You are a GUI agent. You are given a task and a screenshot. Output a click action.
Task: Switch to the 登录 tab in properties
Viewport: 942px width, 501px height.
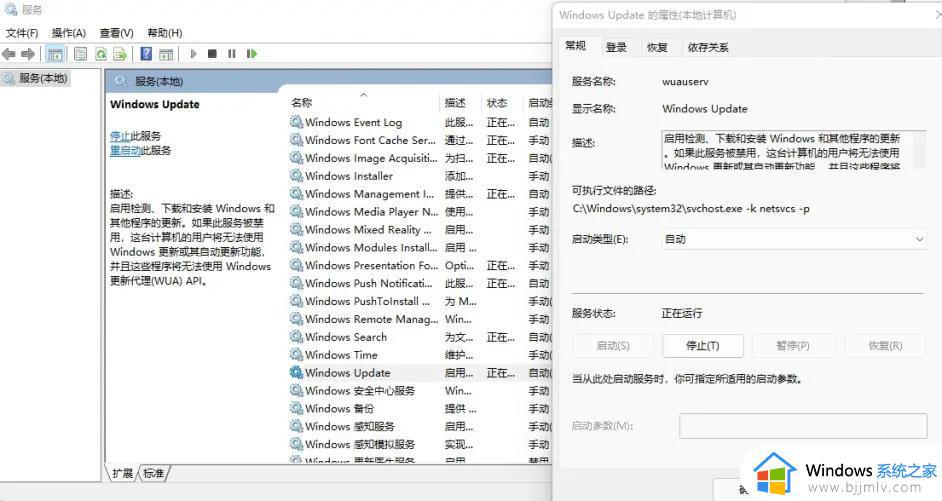point(616,47)
